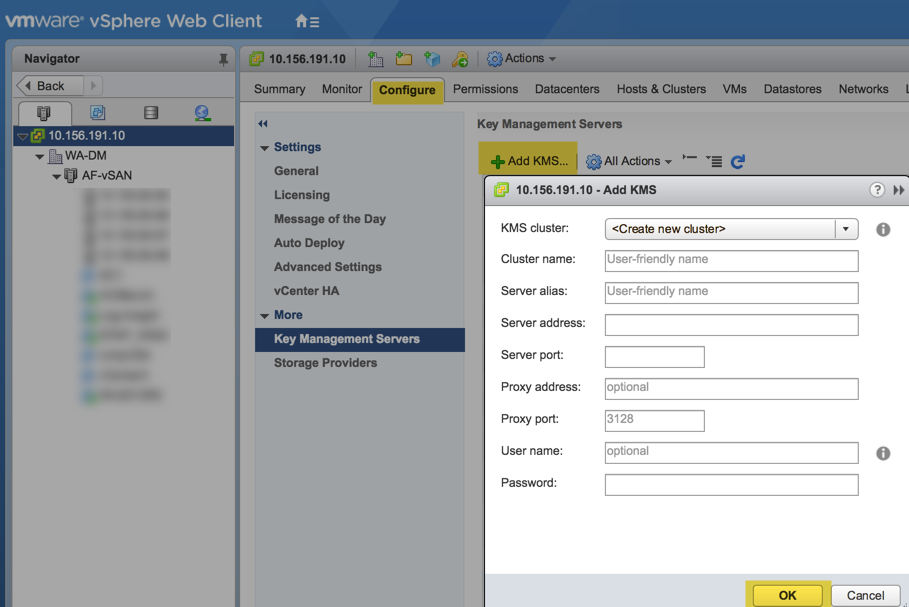Click OK to add the KMS
The image size is (909, 607).
coord(787,595)
